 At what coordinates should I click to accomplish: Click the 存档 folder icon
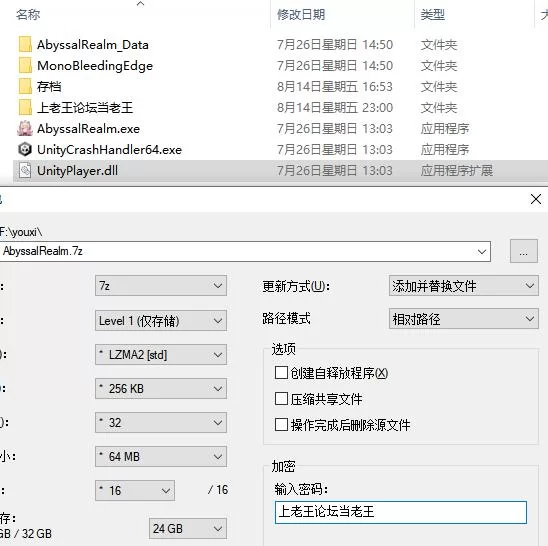(x=25, y=86)
